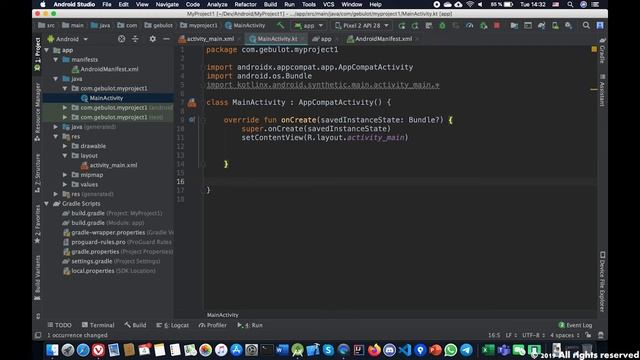Switch to the activity_main.xml editor tab
Screen dimensions: 640x360
210,39
